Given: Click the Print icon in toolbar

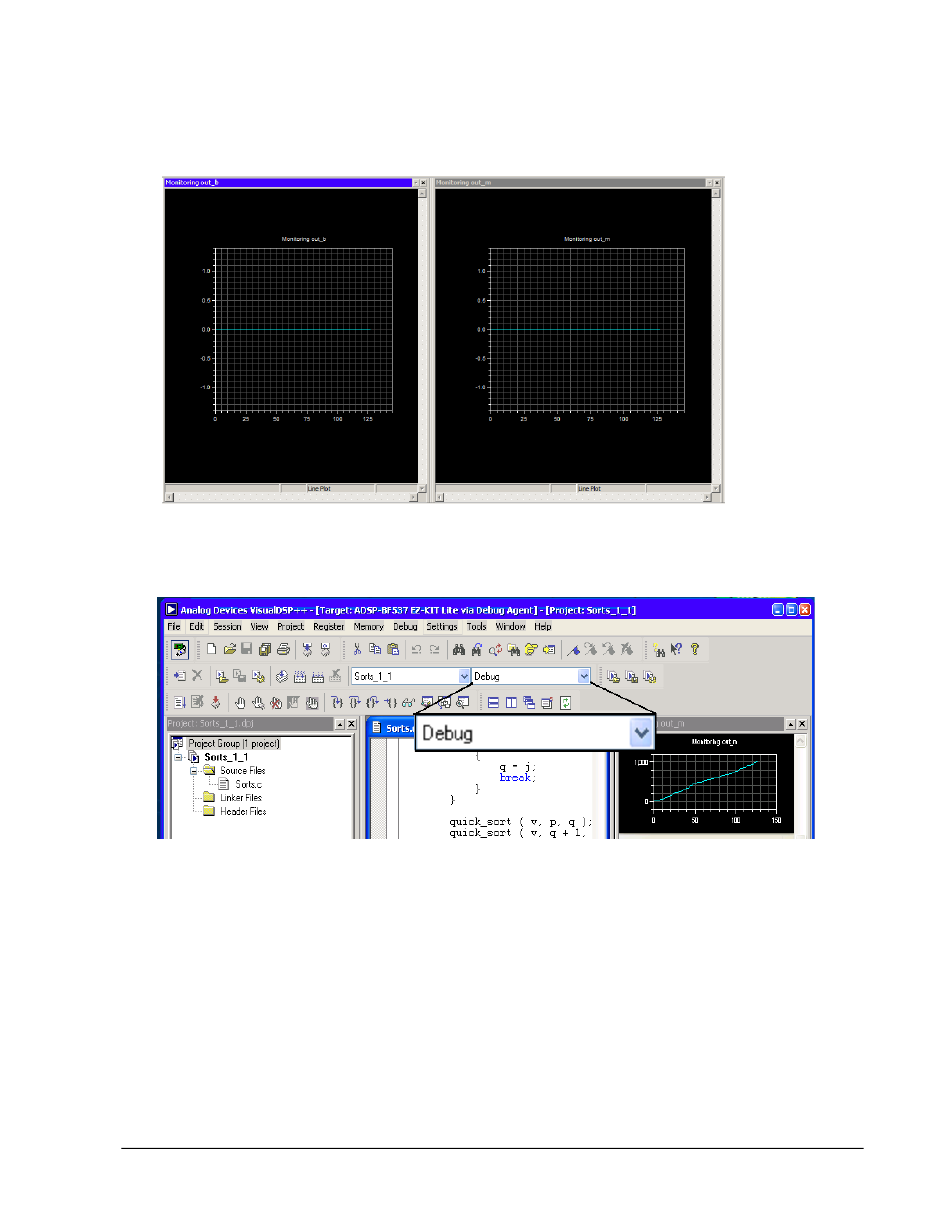Looking at the screenshot, I should pyautogui.click(x=282, y=649).
